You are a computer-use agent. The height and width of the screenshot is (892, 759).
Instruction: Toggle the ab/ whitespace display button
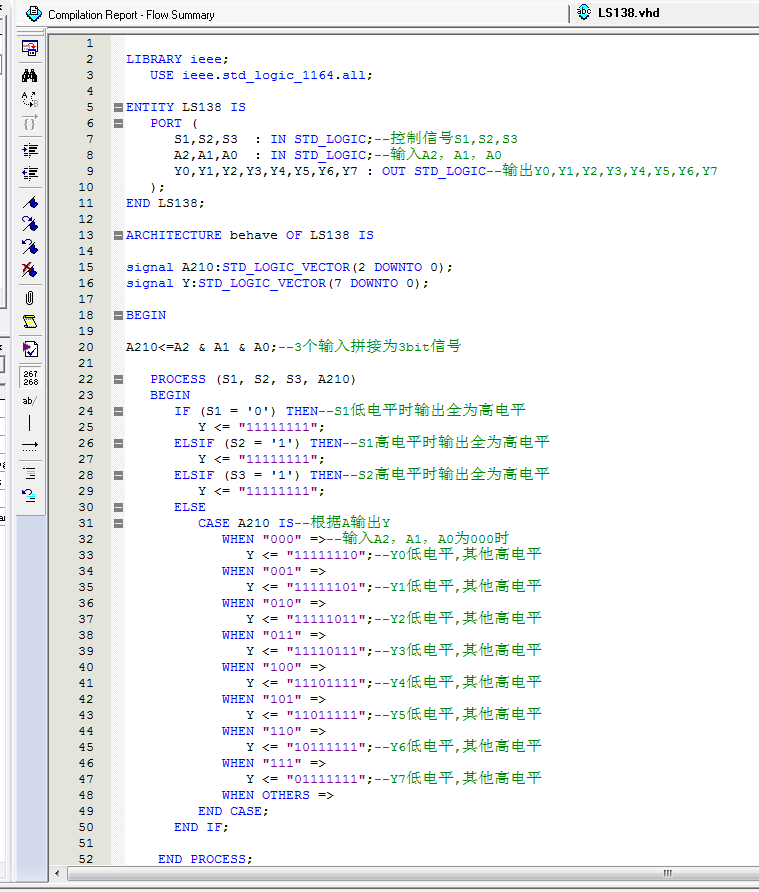point(30,400)
